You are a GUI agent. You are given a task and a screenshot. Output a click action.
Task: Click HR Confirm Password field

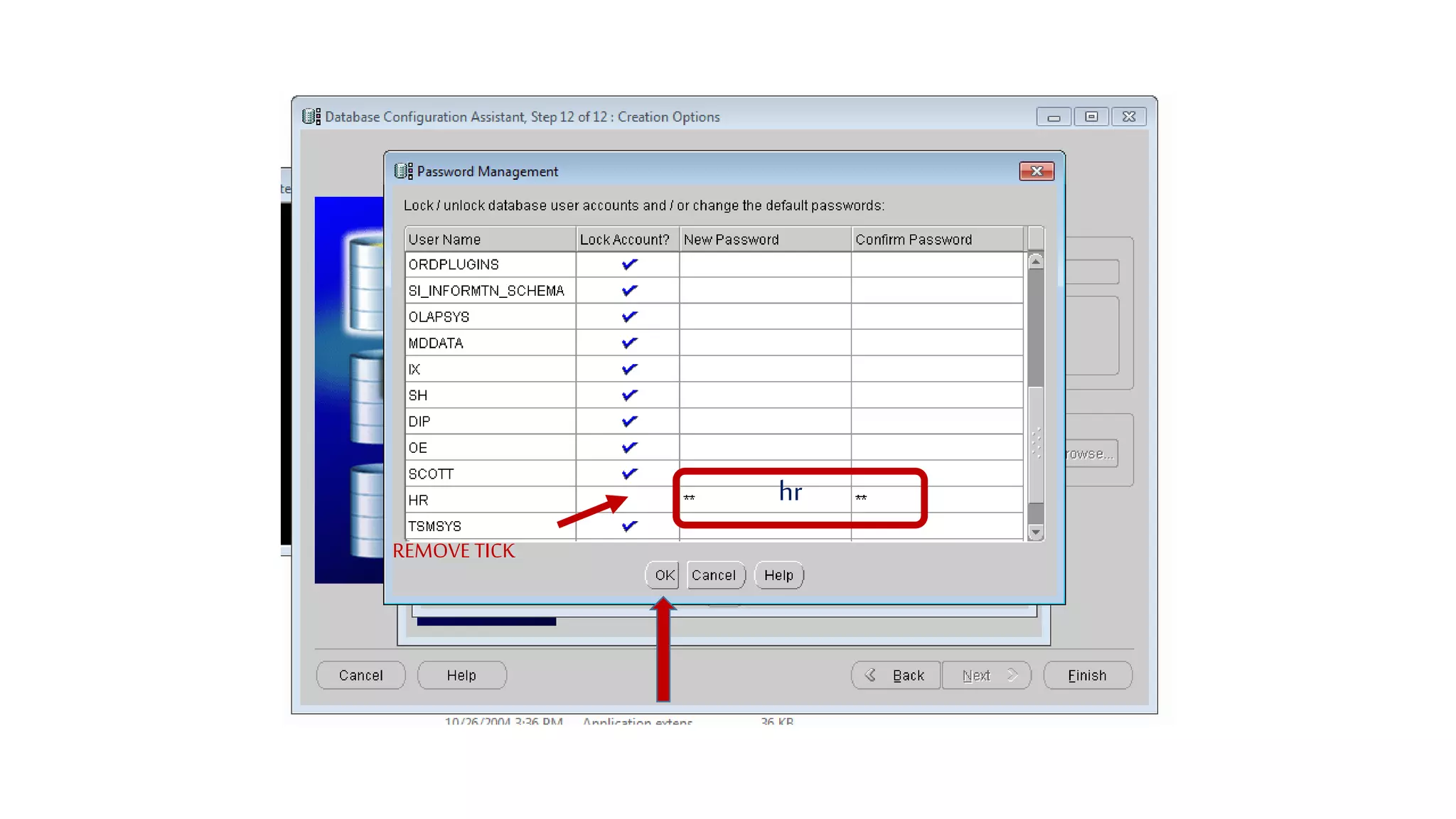pos(937,500)
